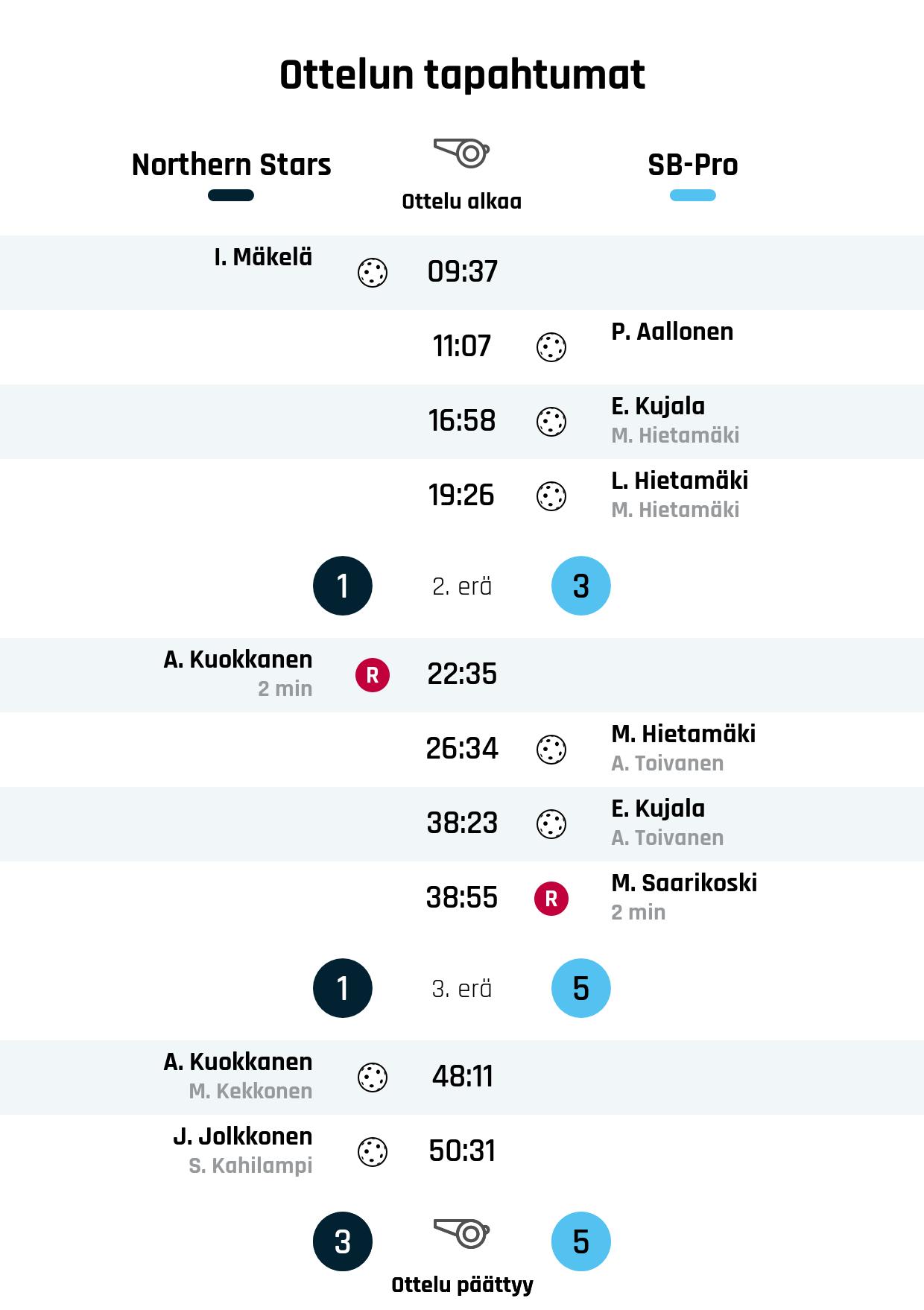Click the goal ball icon at 48:11
The height and width of the screenshot is (1310, 924).
(x=373, y=1078)
